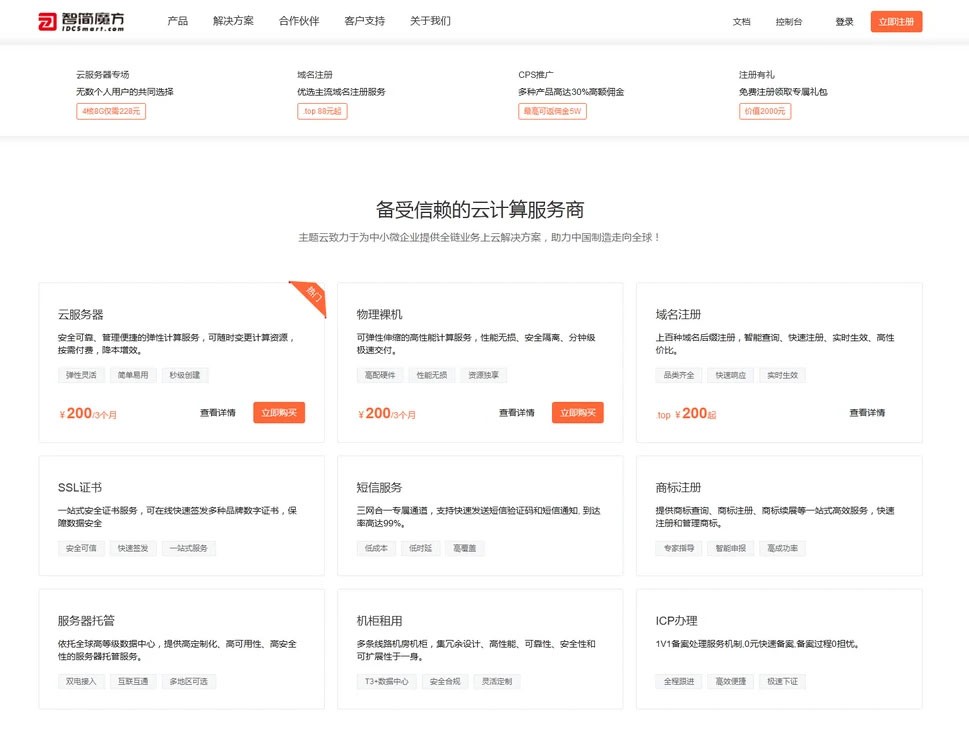Click the 智简魔方 IDCSmart logo
The height and width of the screenshot is (733, 969).
[x=81, y=22]
